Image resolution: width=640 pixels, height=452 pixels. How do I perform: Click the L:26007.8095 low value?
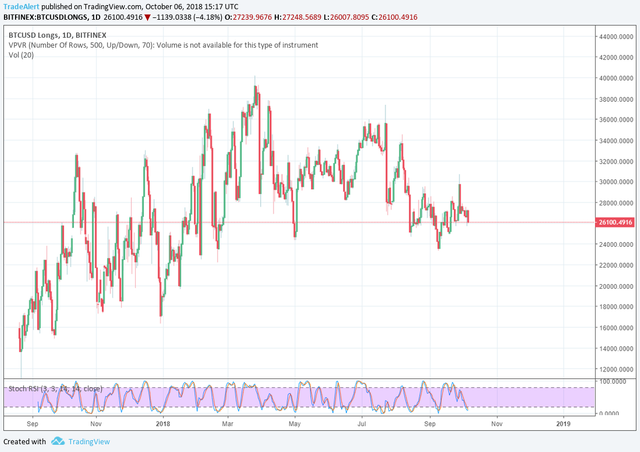coord(346,17)
